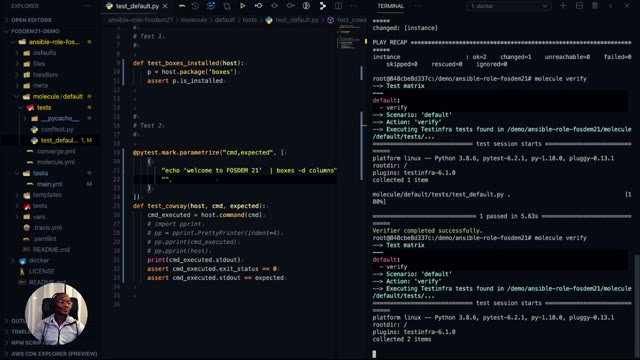Close the terminal panel with X
The image size is (640, 360).
point(627,6)
